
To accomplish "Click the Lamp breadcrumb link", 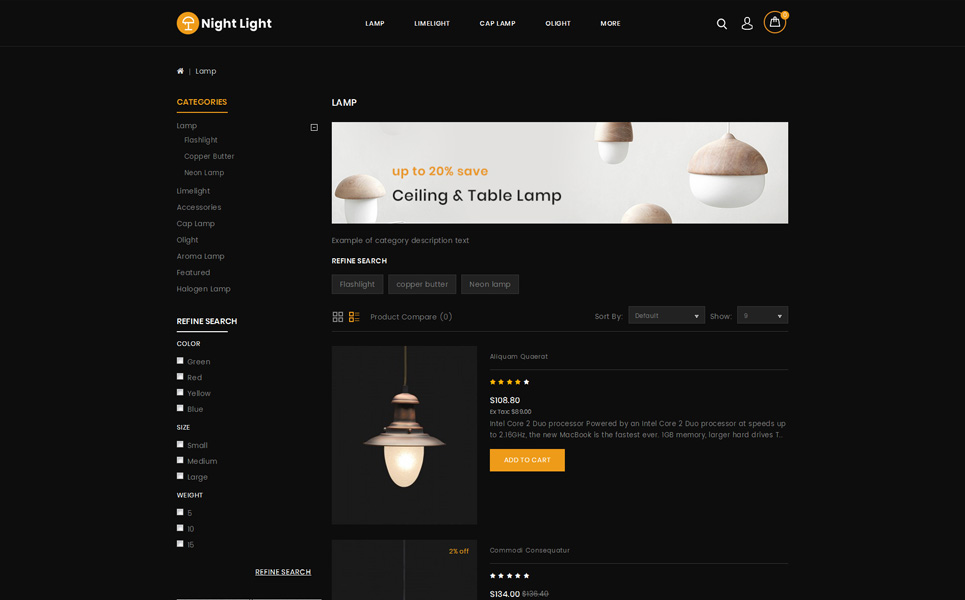I will click(206, 71).
